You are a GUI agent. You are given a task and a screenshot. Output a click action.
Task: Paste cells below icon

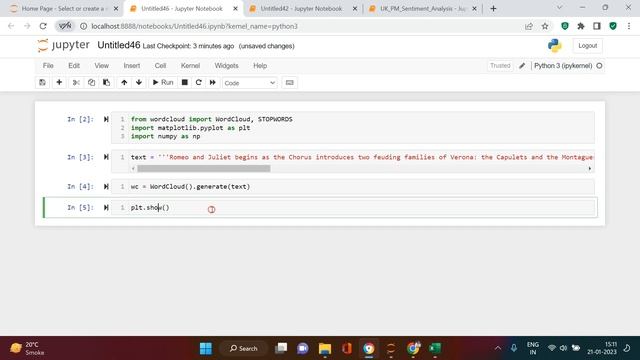click(x=107, y=82)
